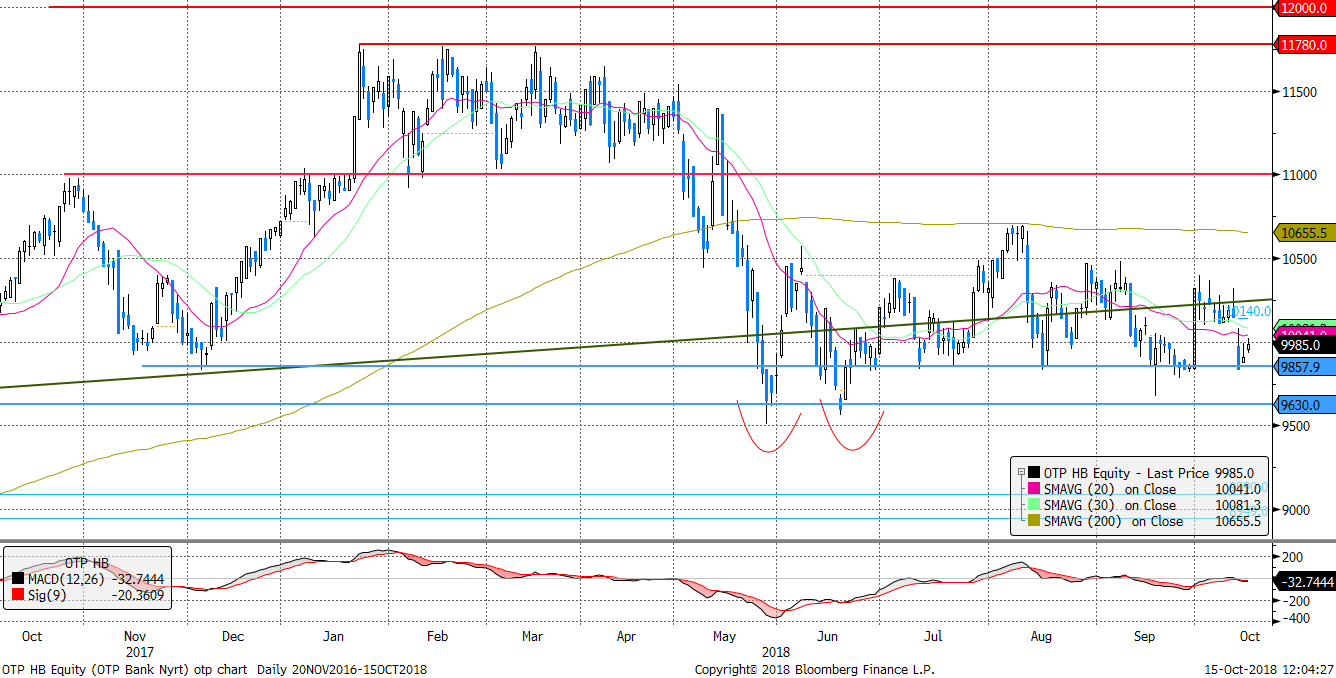
Task: Click the 11000 axis tick label
Action: click(1298, 175)
